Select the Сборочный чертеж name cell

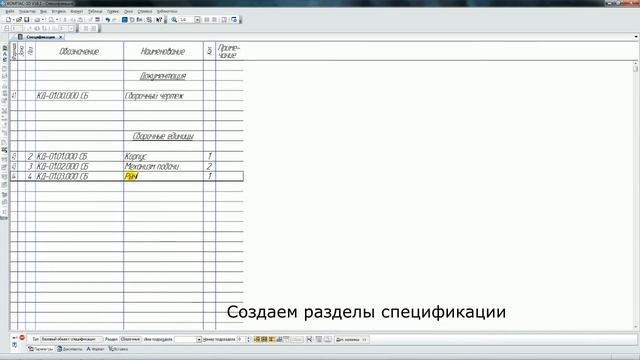click(163, 96)
